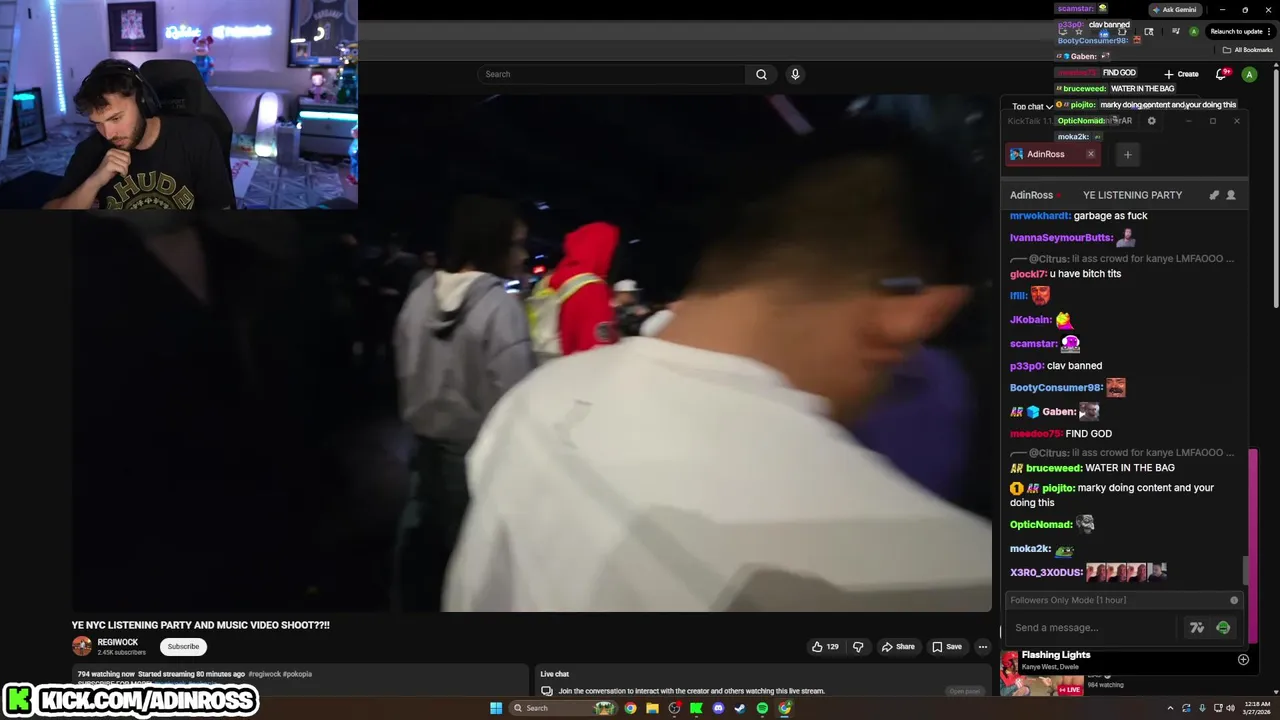The image size is (1280, 720).
Task: Show hidden system tray icons
Action: point(1170,708)
